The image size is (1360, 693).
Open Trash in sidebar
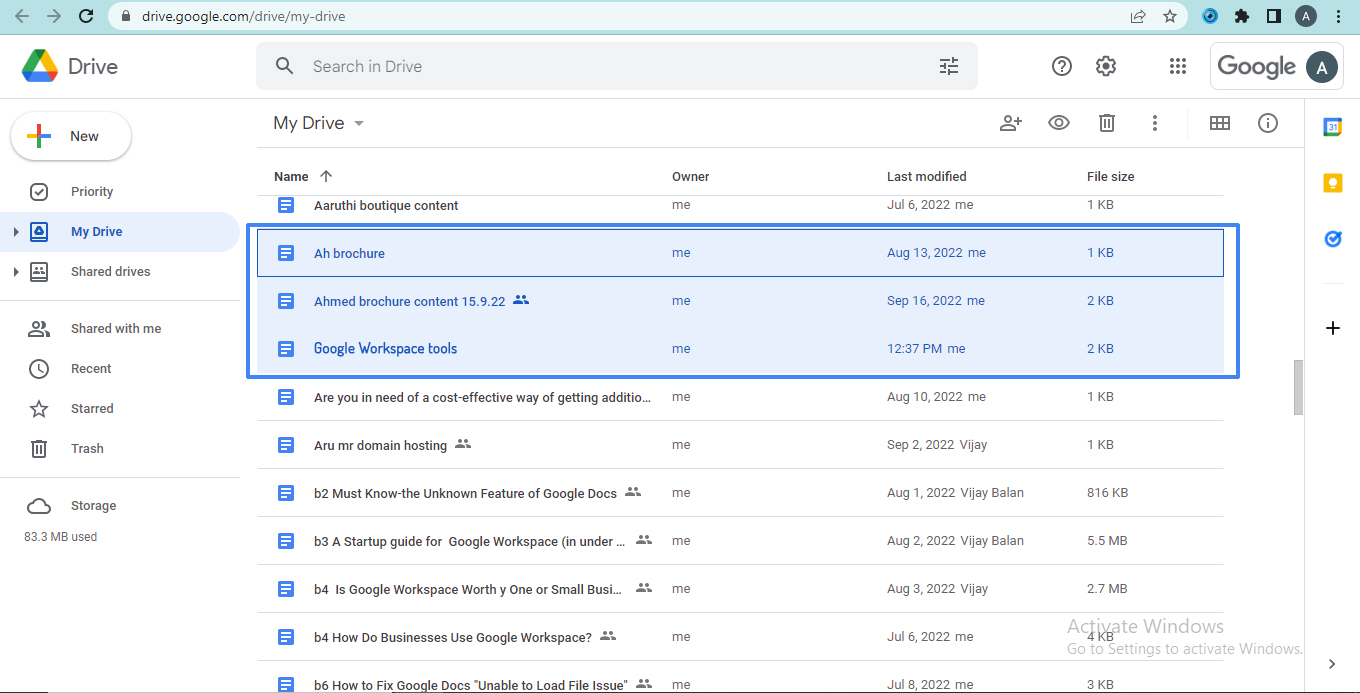[87, 449]
